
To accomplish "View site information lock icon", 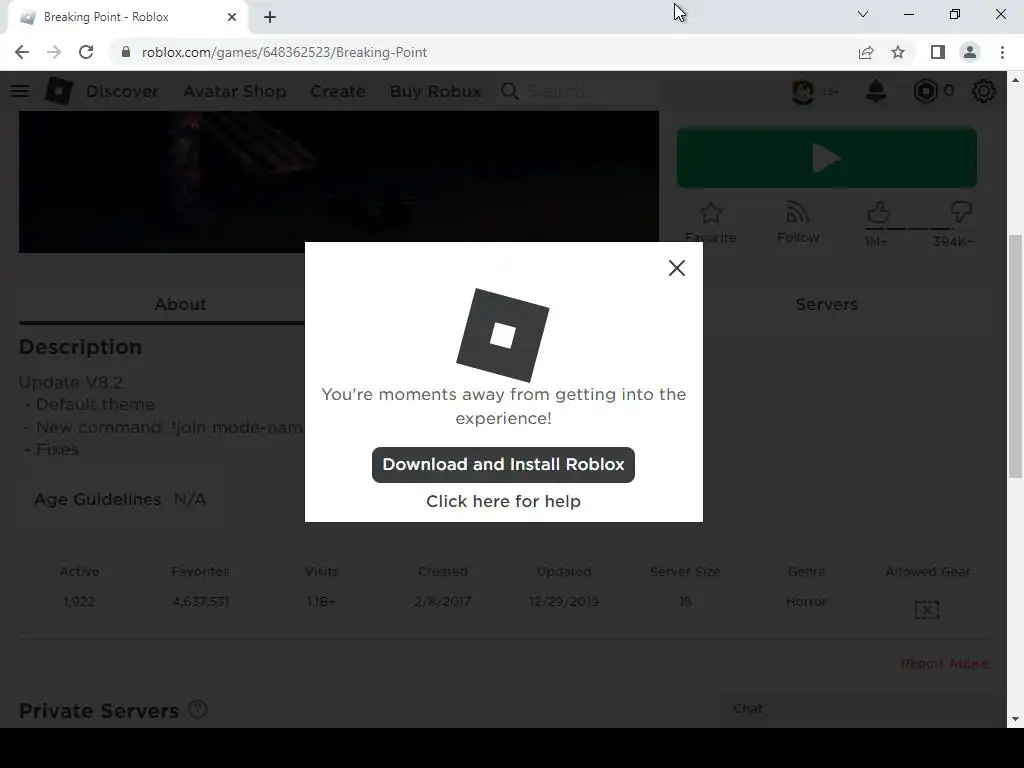I will [x=126, y=52].
